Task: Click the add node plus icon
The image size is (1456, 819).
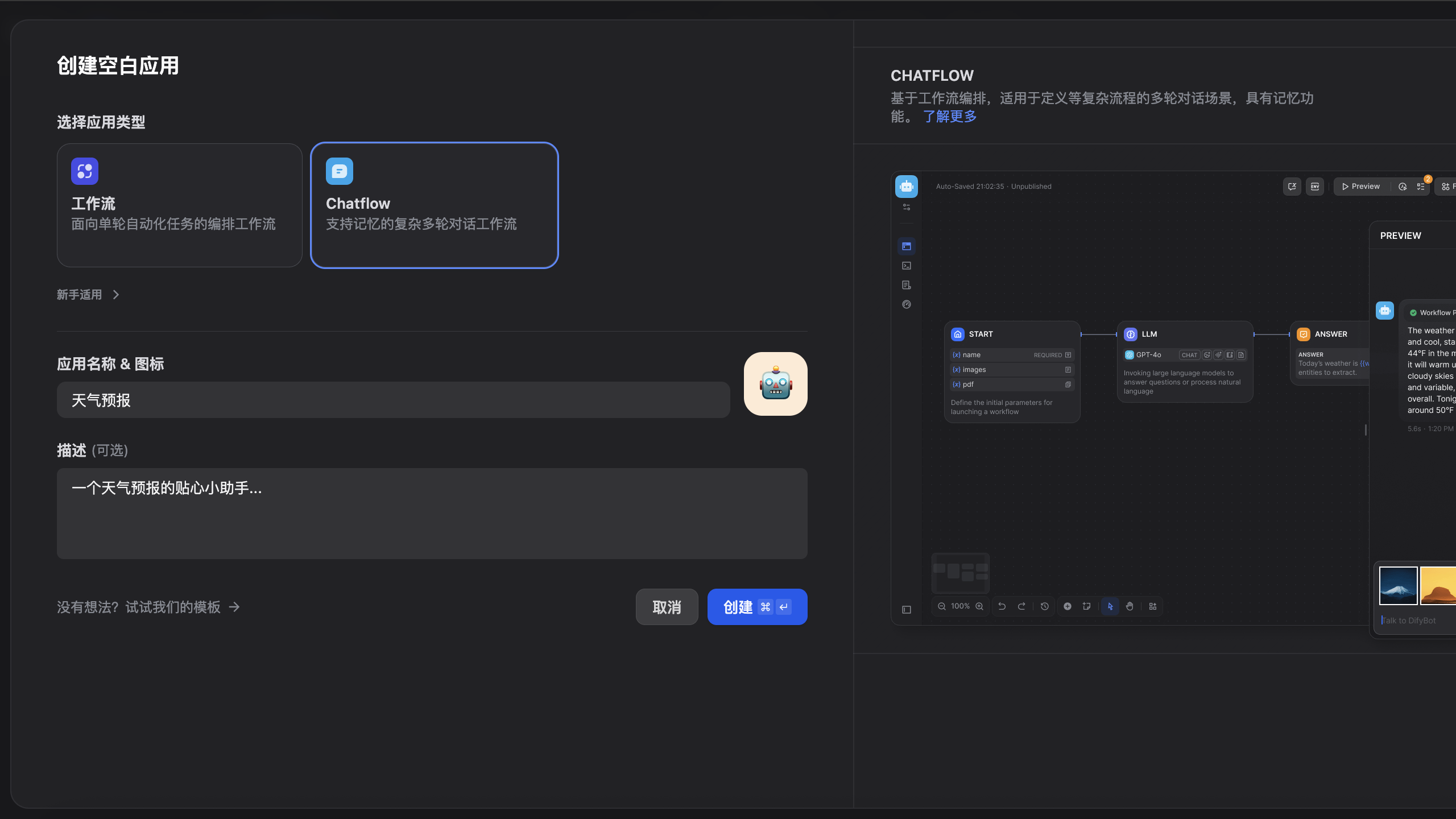Action: (x=1068, y=606)
